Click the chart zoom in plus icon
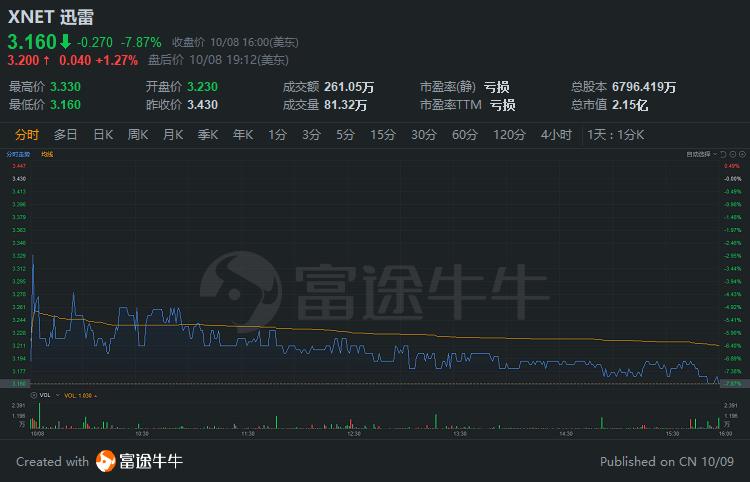Viewport: 750px width, 482px height. point(742,154)
